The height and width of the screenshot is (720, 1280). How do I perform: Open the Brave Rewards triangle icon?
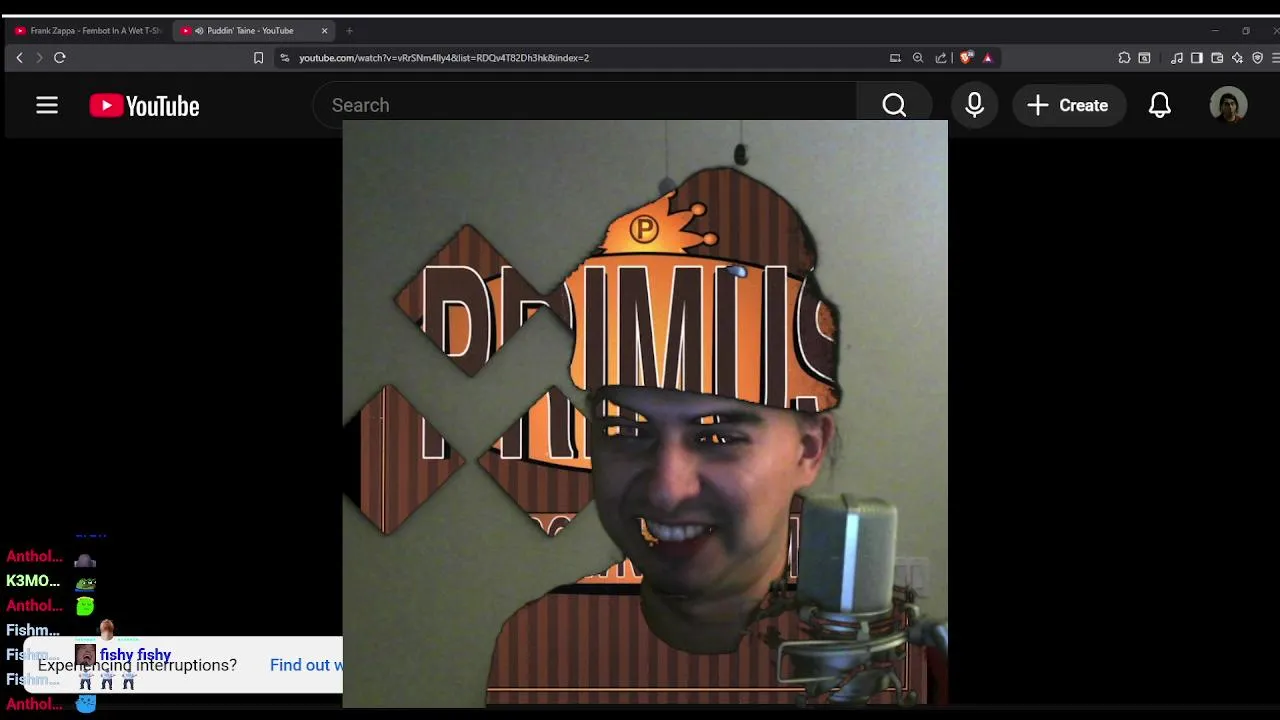[988, 58]
